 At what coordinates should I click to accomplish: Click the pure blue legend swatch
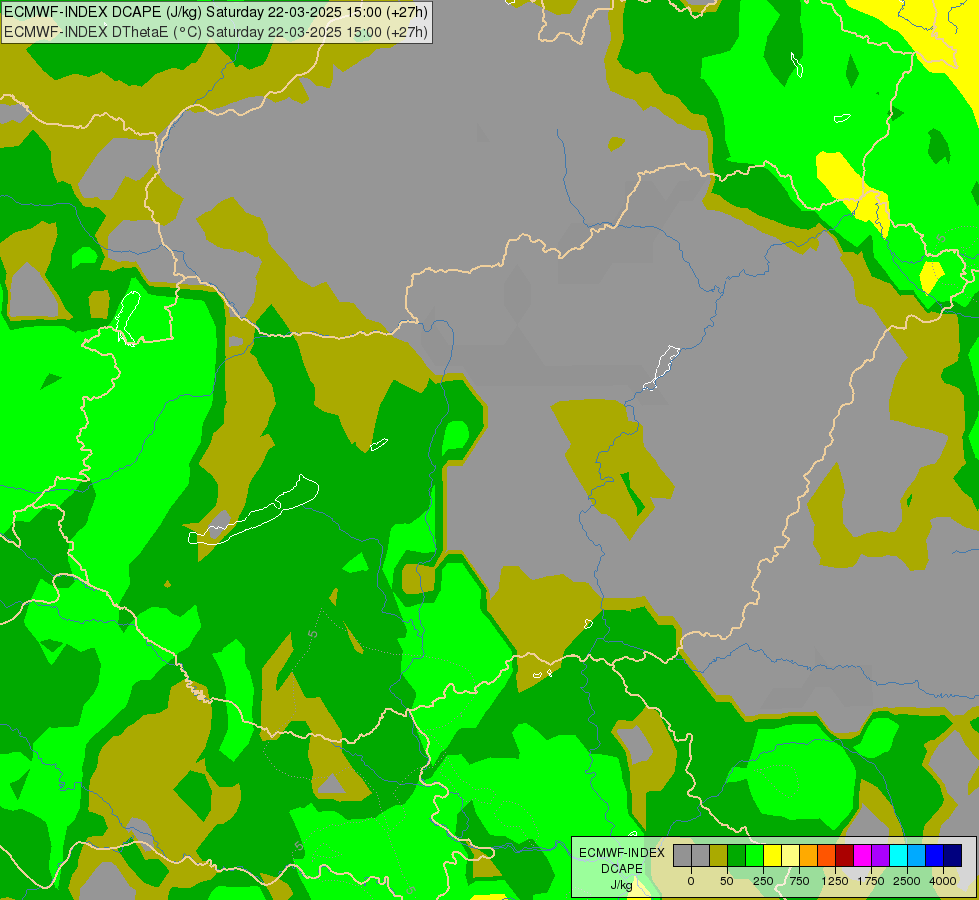click(x=935, y=855)
